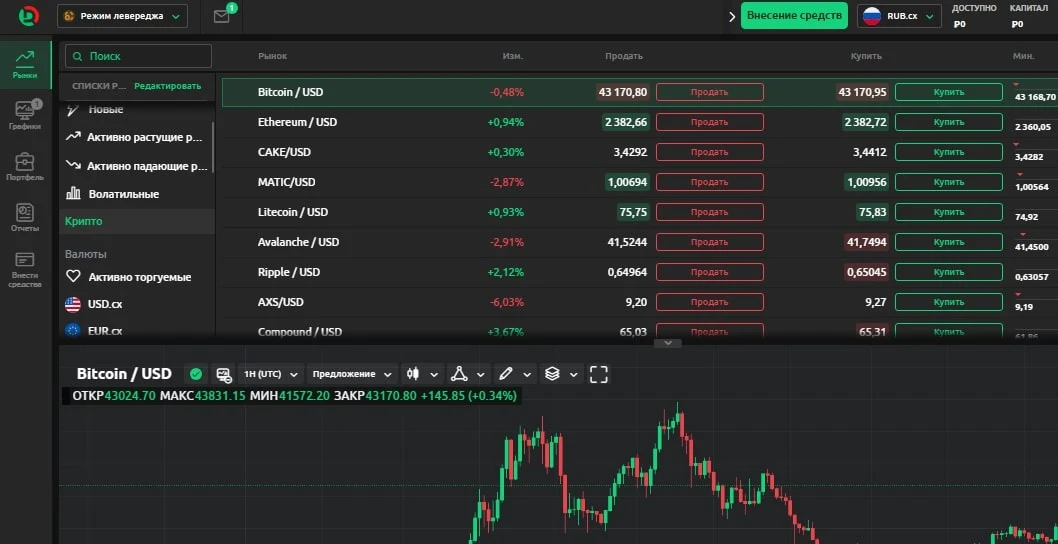
Task: Click Продать for Avalanche / USD
Action: [x=710, y=242]
